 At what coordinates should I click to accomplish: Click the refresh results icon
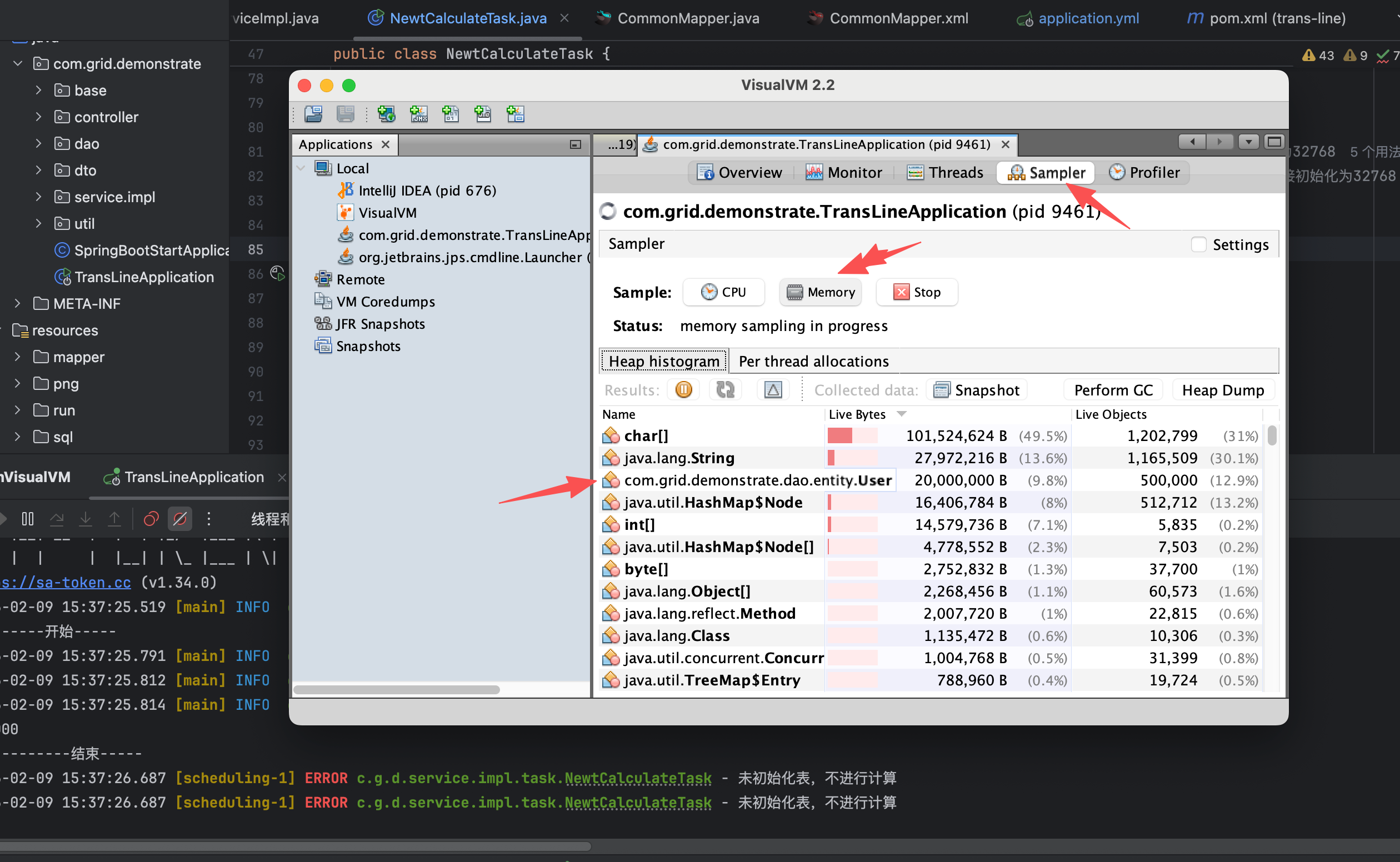(x=725, y=390)
